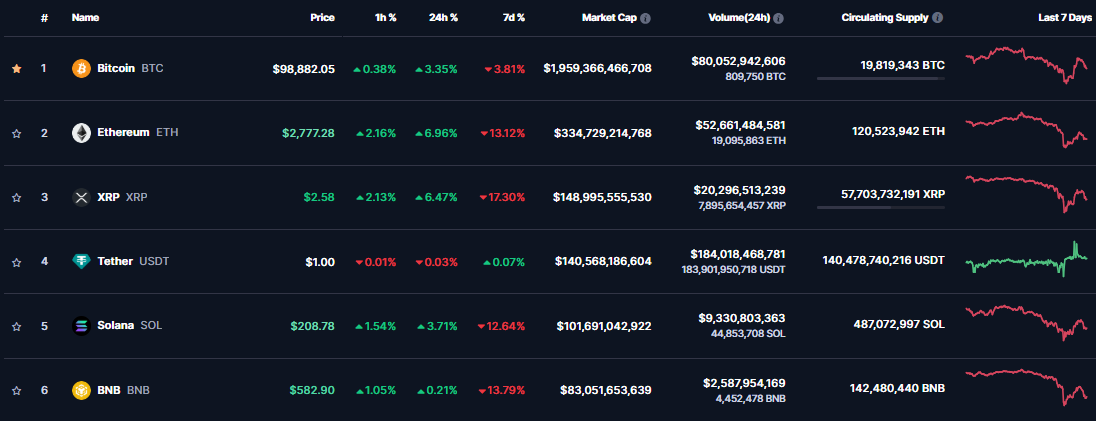
Task: Click the Tether coin logo icon
Action: [81, 261]
